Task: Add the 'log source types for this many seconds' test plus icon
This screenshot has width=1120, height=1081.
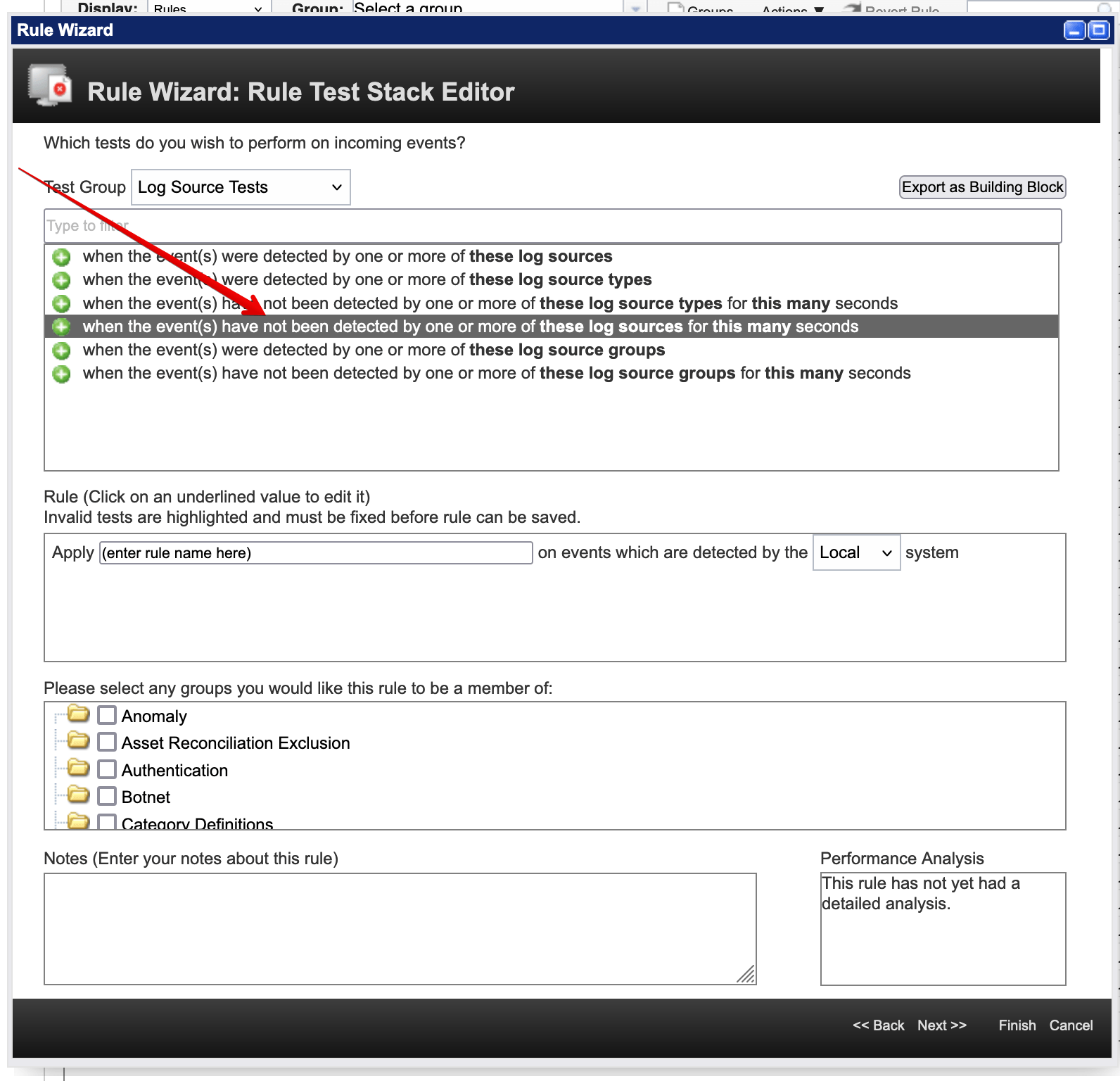Action: point(62,303)
